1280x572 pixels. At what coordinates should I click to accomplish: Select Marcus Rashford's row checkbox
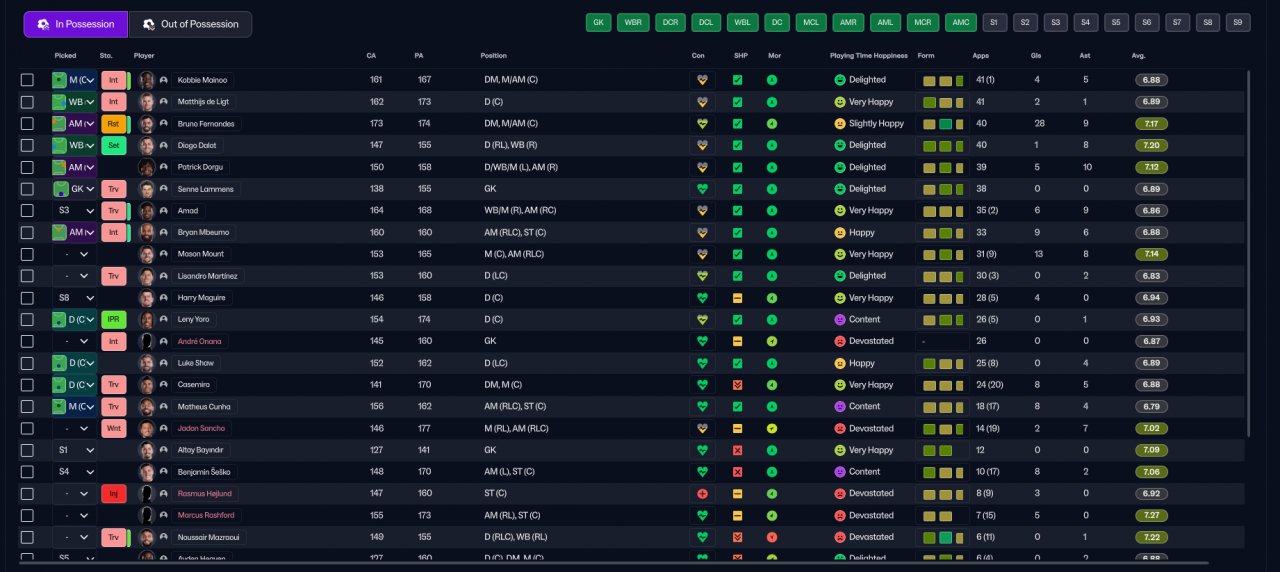pos(27,515)
